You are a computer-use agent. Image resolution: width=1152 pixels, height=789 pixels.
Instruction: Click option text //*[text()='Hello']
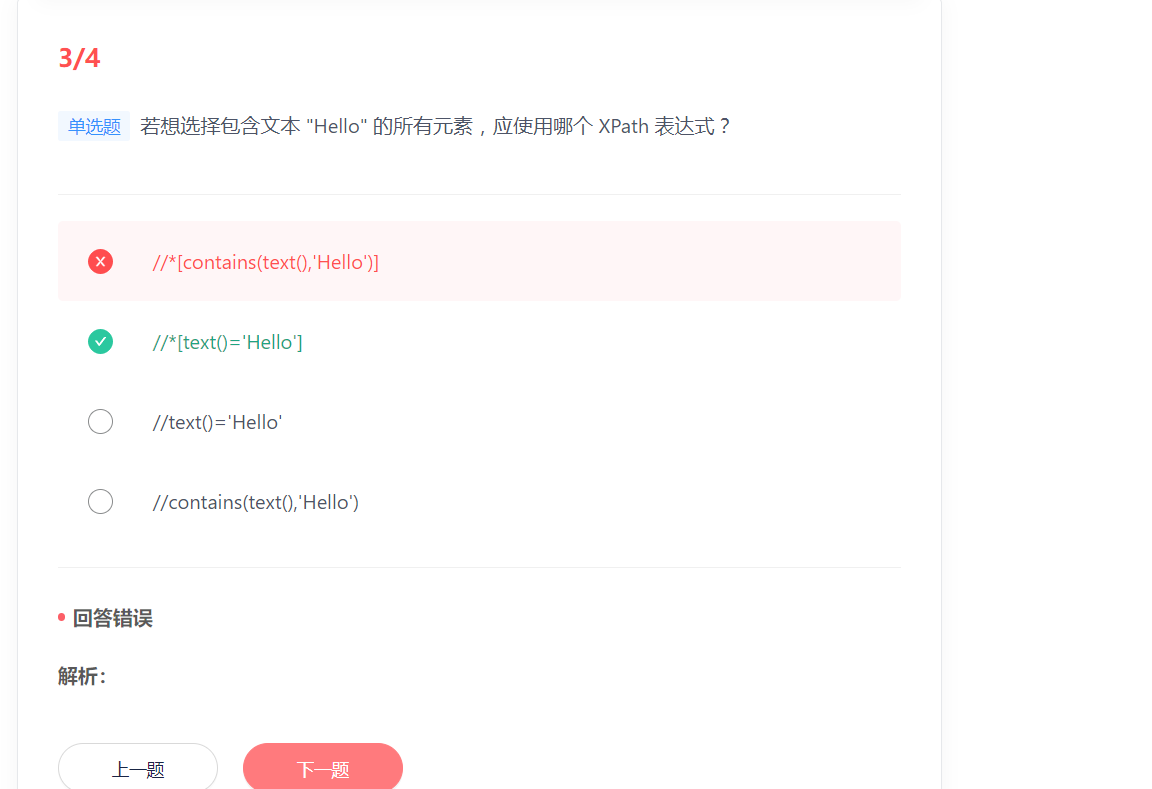(x=227, y=342)
